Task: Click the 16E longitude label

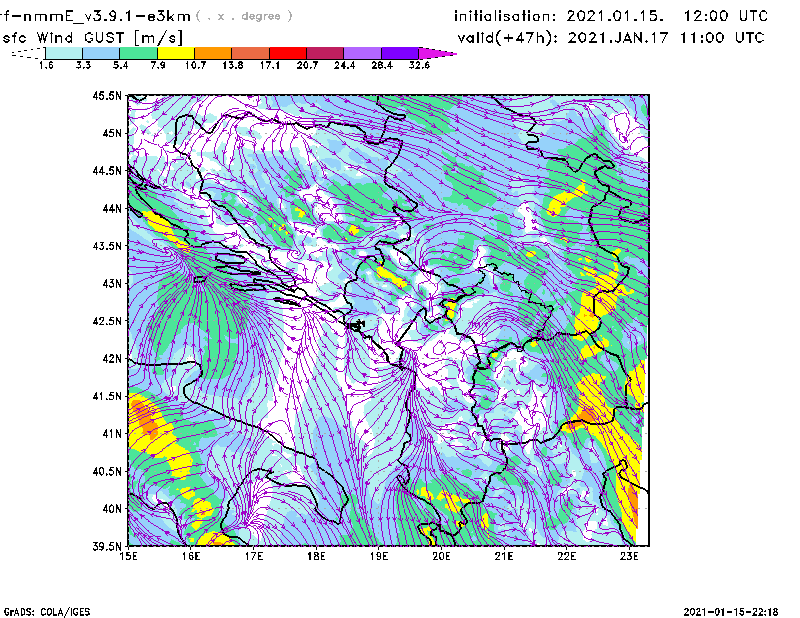Action: pyautogui.click(x=191, y=556)
